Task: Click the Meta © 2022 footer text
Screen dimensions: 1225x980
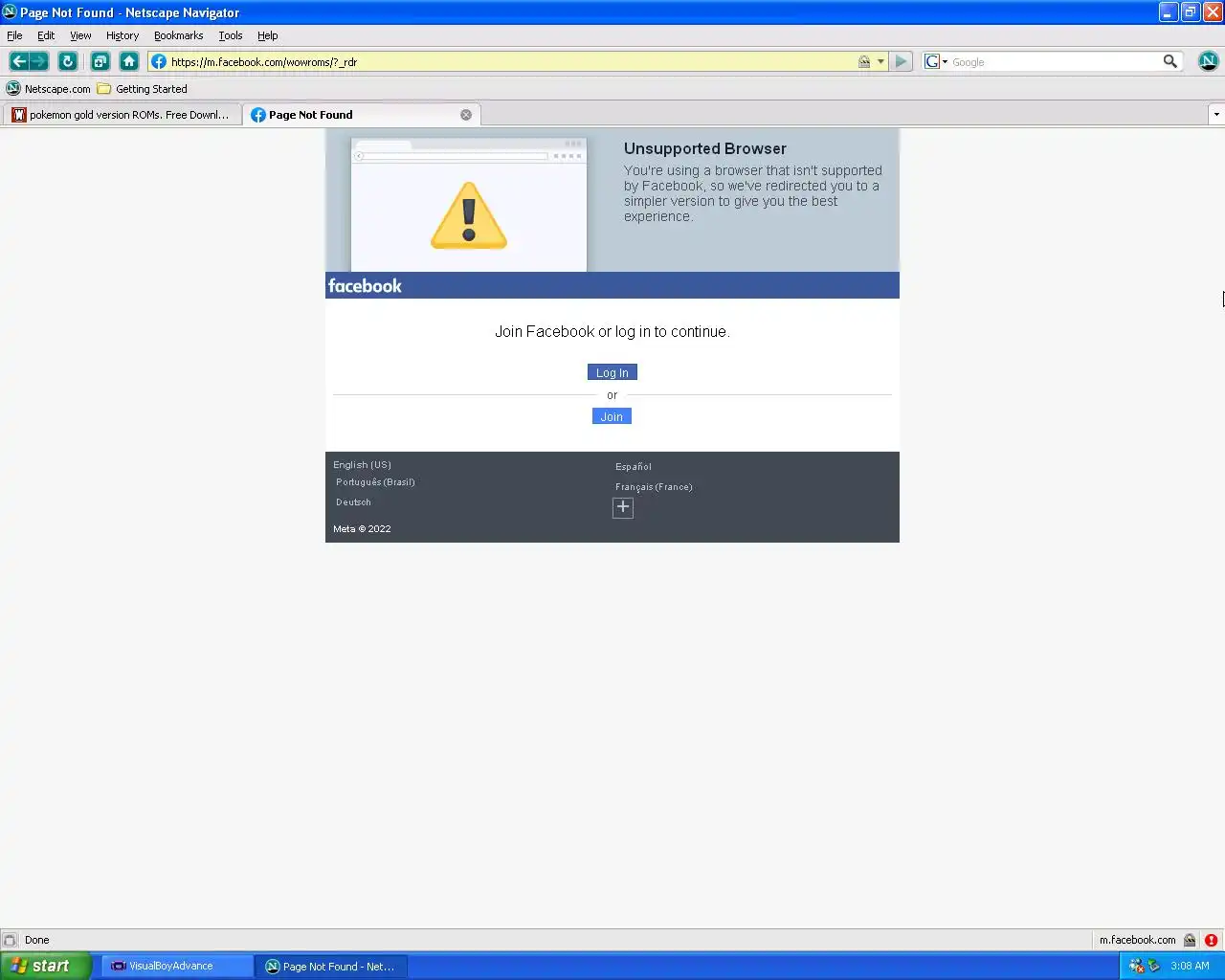Action: (362, 528)
